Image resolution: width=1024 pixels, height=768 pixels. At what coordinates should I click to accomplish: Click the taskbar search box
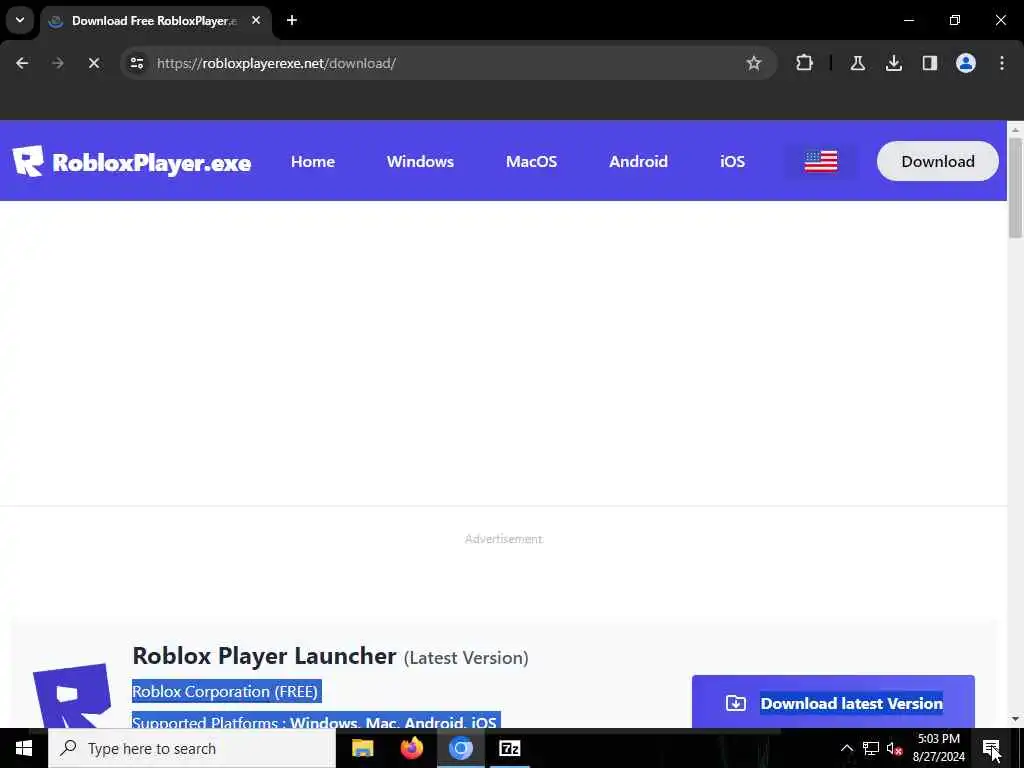click(x=192, y=748)
